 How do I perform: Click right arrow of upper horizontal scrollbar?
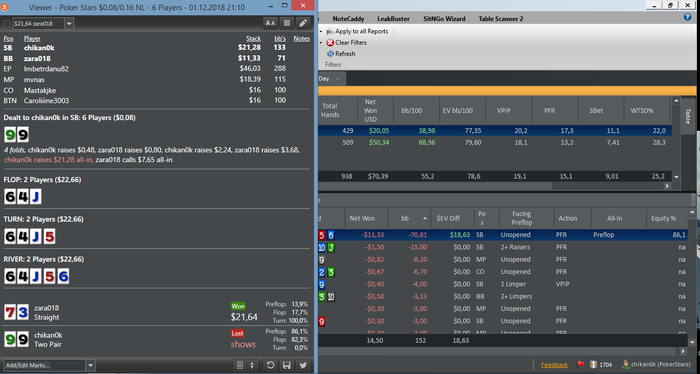click(667, 186)
